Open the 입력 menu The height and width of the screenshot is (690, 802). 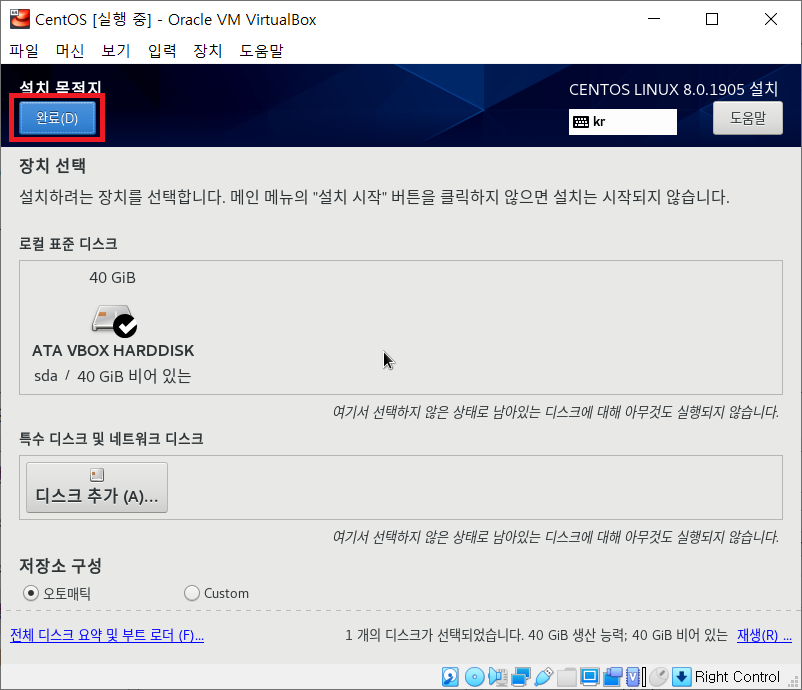[162, 51]
